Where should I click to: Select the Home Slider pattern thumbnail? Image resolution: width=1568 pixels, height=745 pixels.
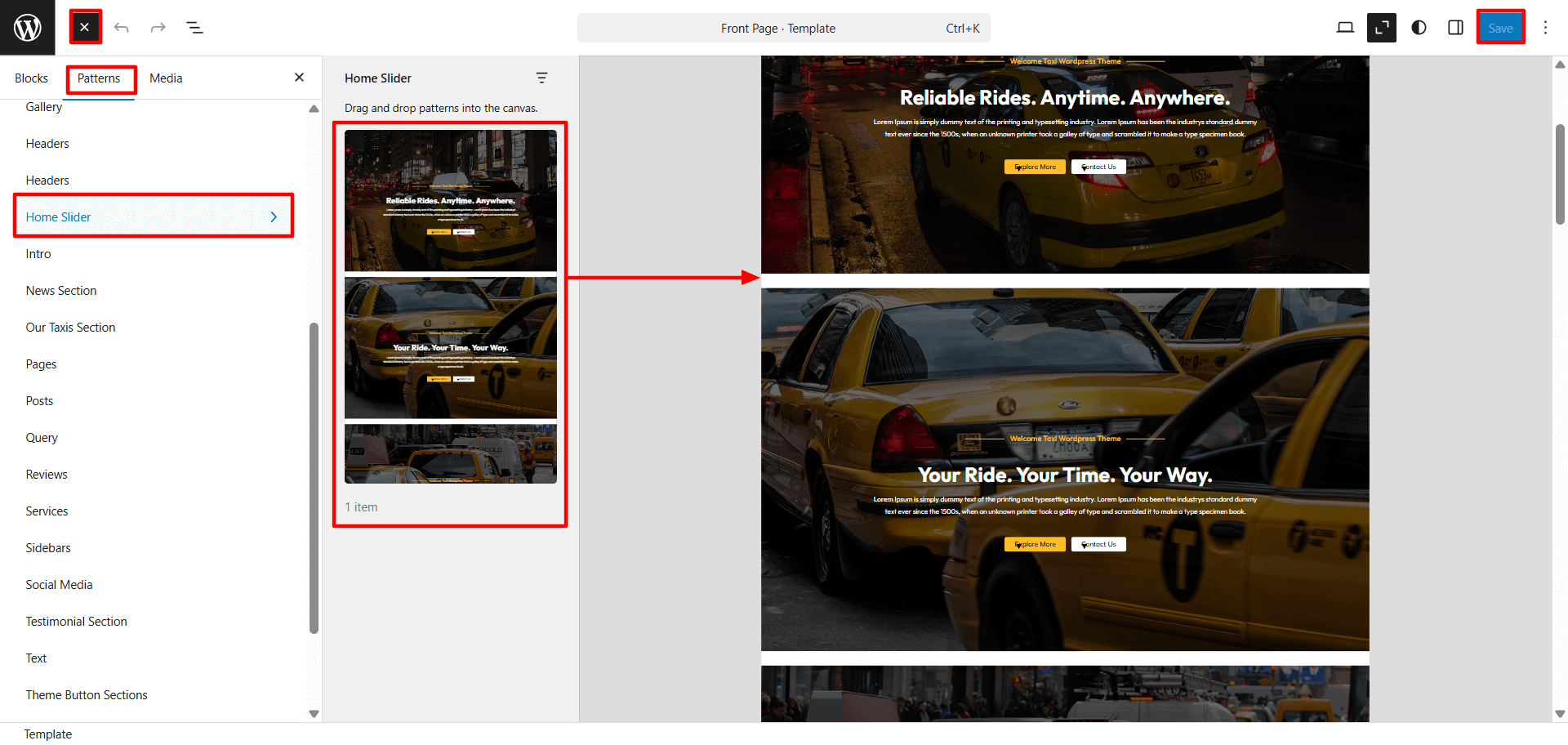pyautogui.click(x=450, y=306)
